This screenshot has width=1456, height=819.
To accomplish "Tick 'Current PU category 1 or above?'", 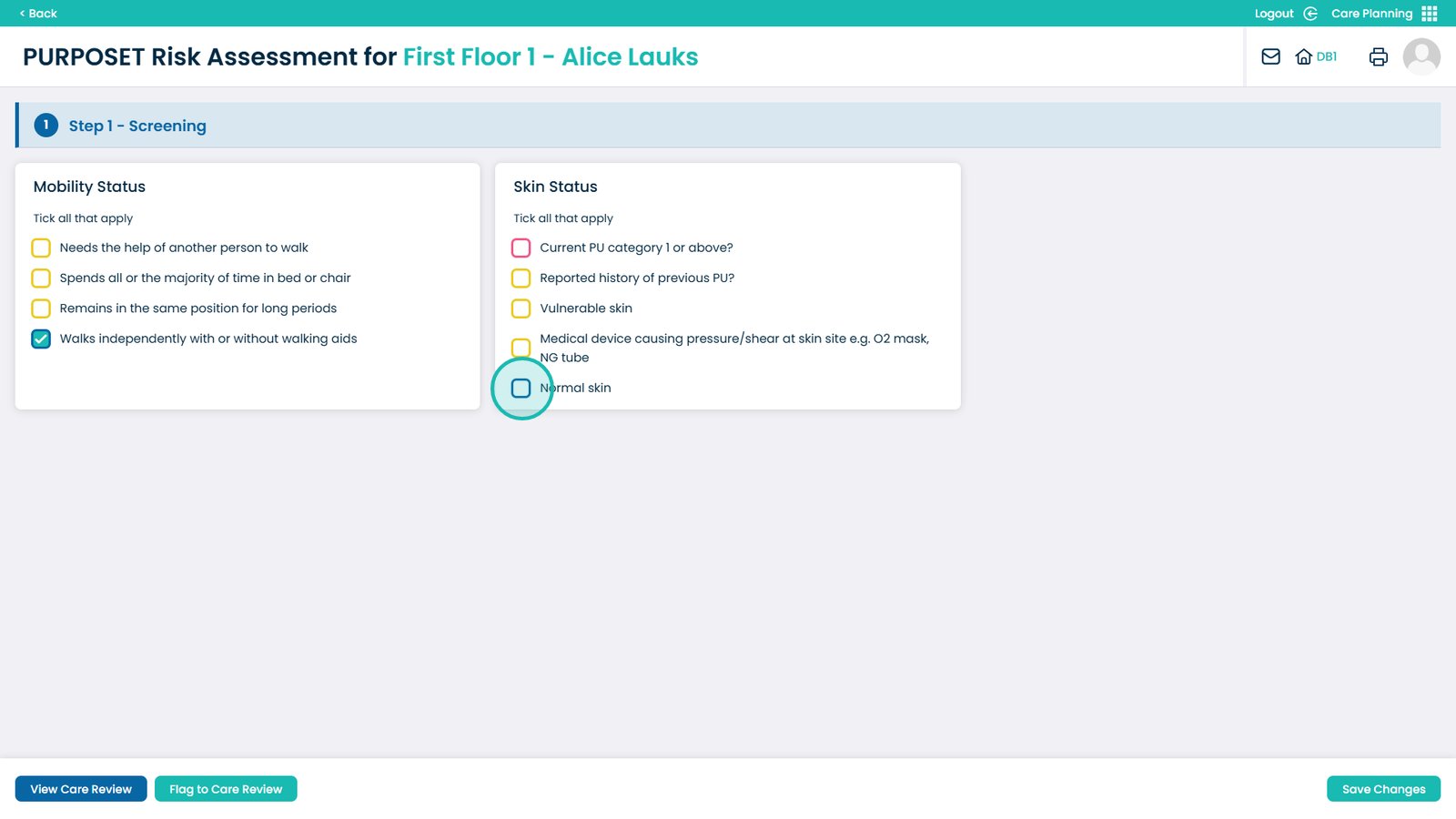I will coord(521,248).
